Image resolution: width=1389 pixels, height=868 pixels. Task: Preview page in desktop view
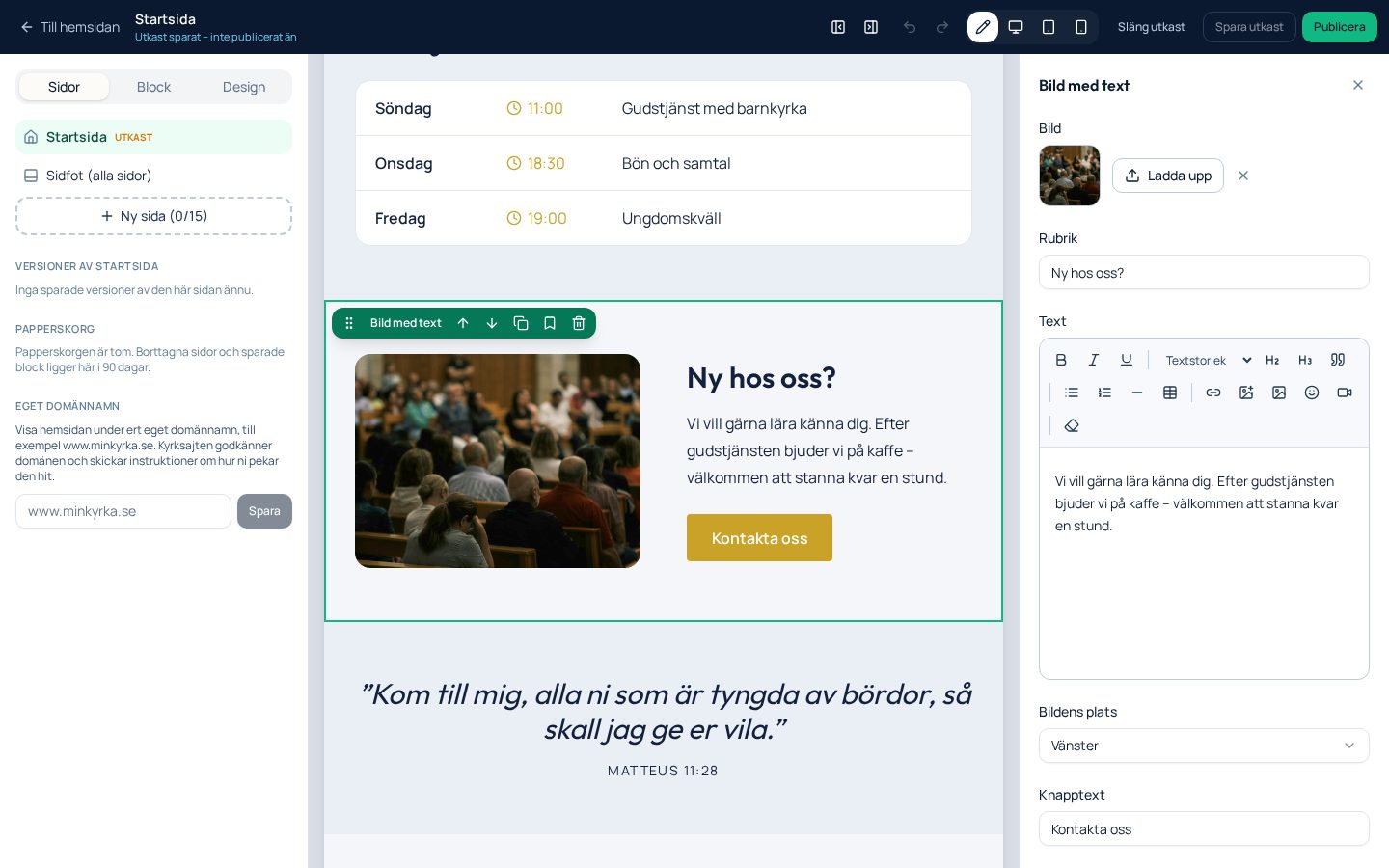(x=1016, y=27)
